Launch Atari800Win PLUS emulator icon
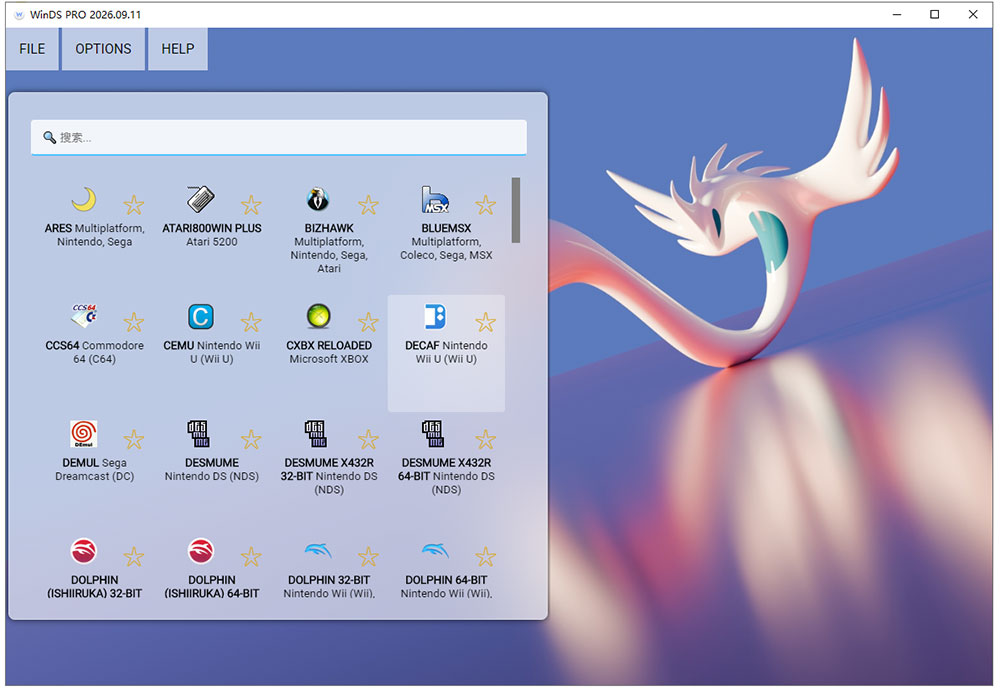This screenshot has height=691, width=1000. point(201,200)
